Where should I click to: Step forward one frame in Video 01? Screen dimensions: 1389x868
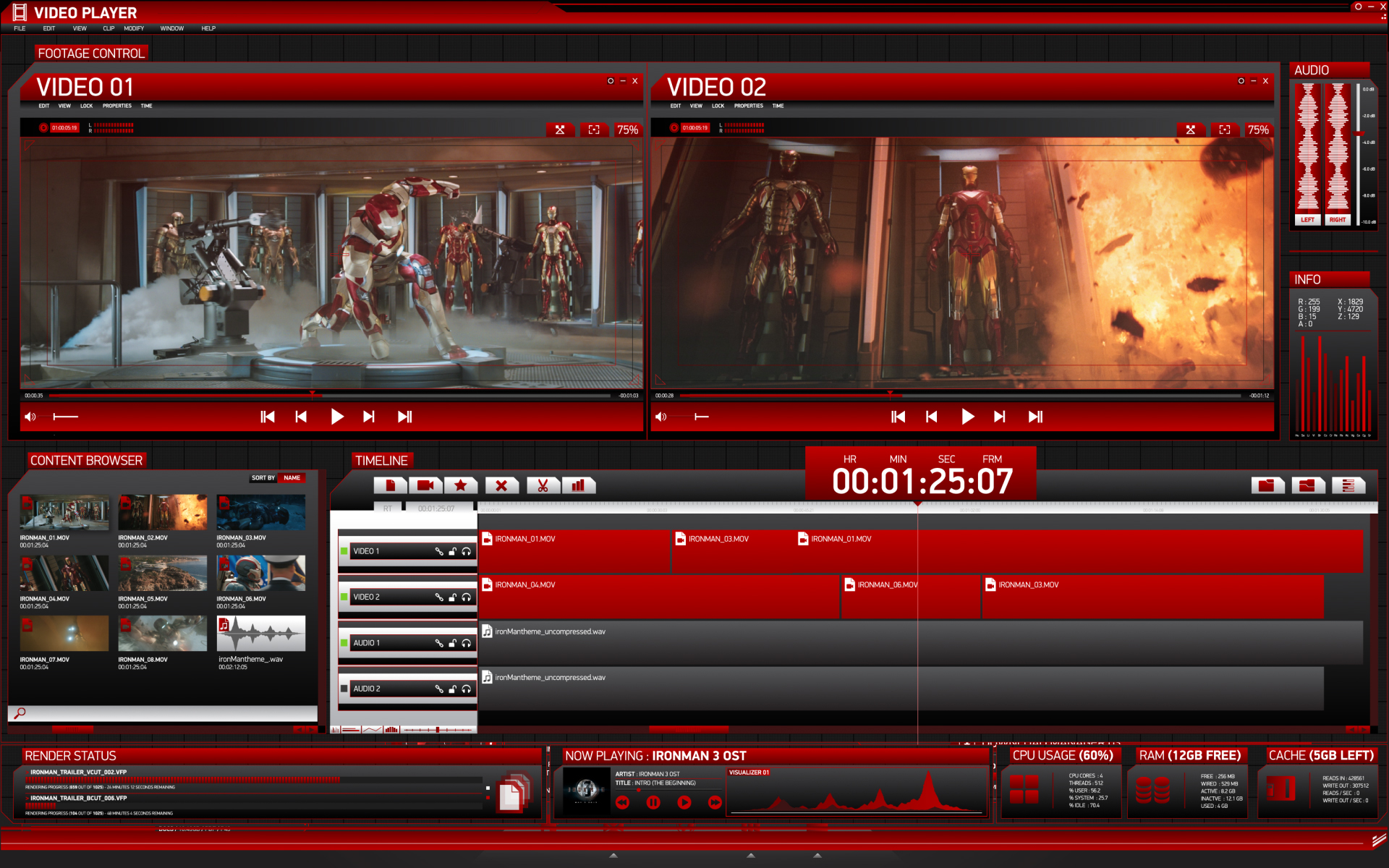click(369, 417)
